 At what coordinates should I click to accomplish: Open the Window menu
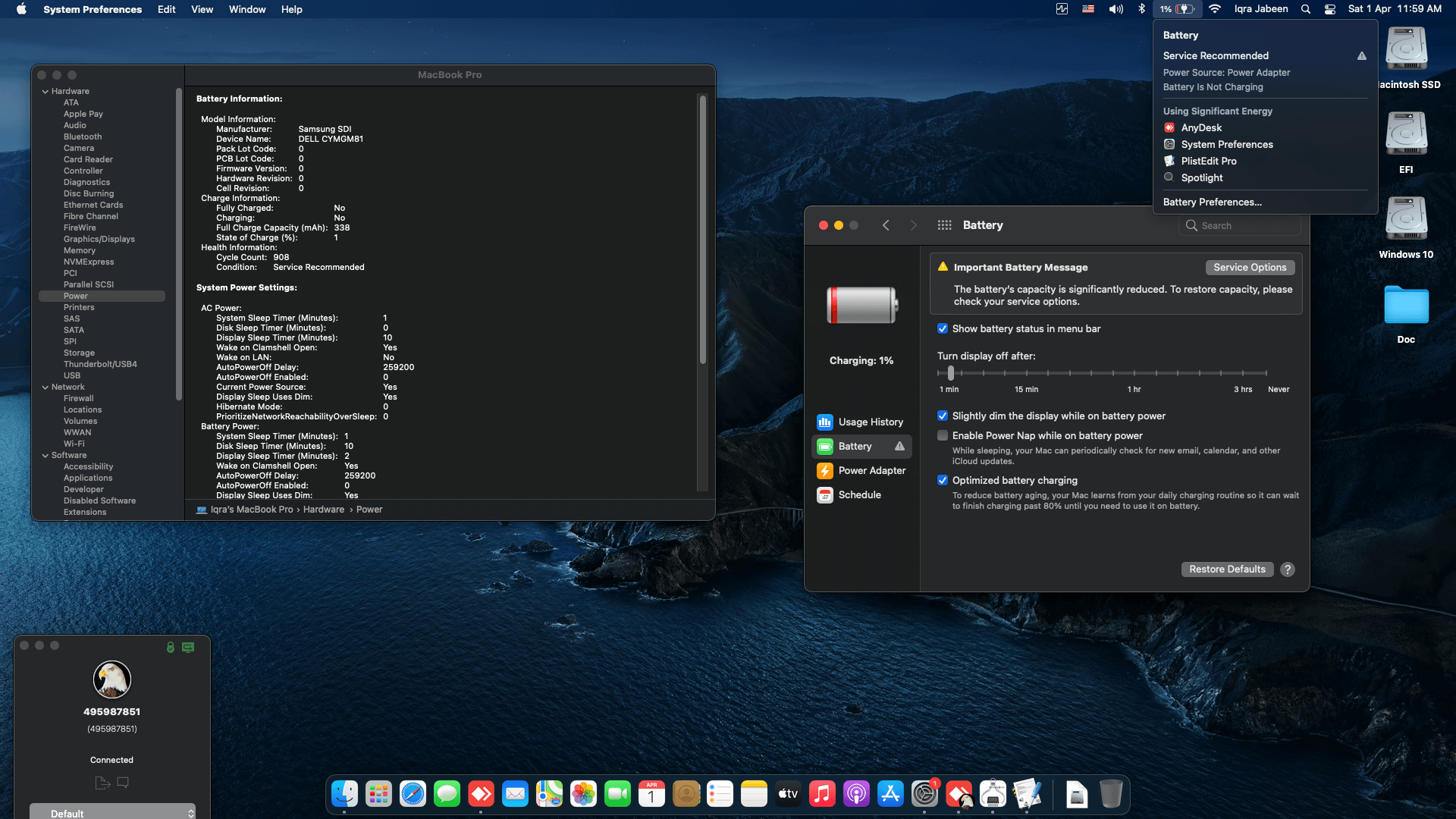point(246,9)
